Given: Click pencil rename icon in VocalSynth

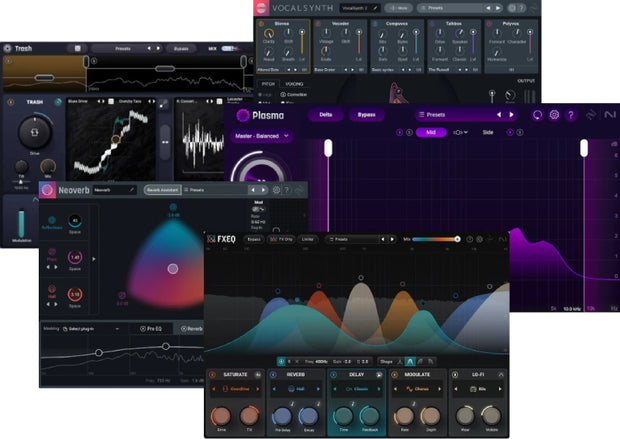Looking at the screenshot, I should point(375,8).
